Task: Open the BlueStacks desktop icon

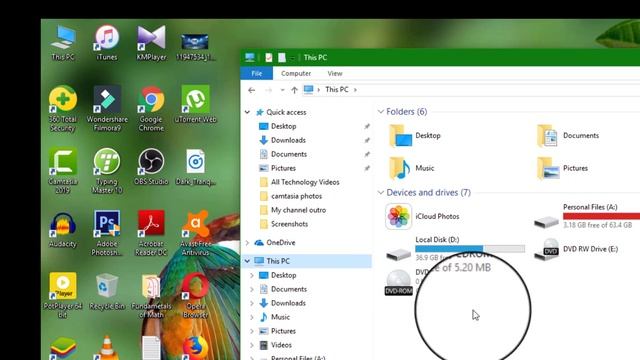Action: pos(62,348)
